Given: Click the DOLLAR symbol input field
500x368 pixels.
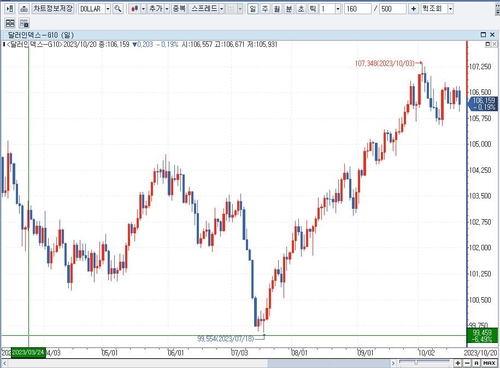Looking at the screenshot, I should [x=92, y=9].
